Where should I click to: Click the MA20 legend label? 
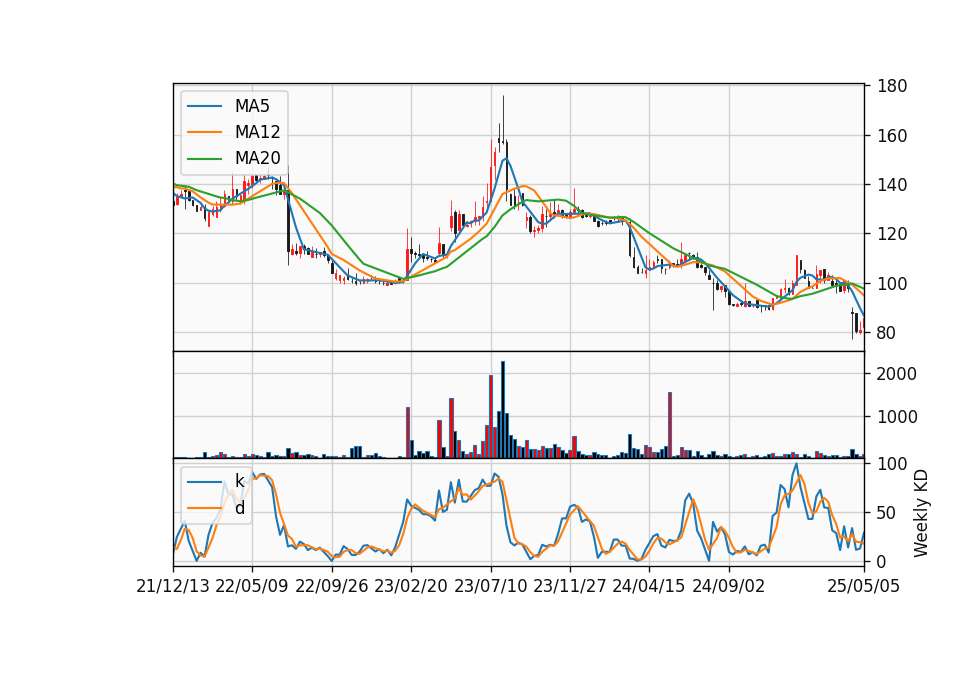(x=257, y=158)
